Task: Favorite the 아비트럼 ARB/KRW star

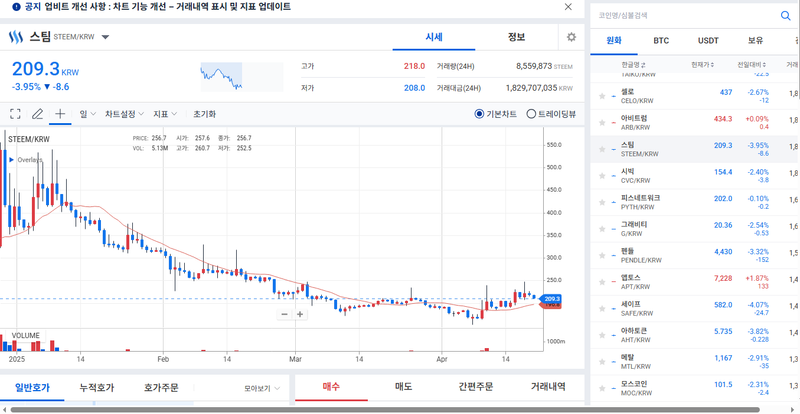Action: [602, 123]
